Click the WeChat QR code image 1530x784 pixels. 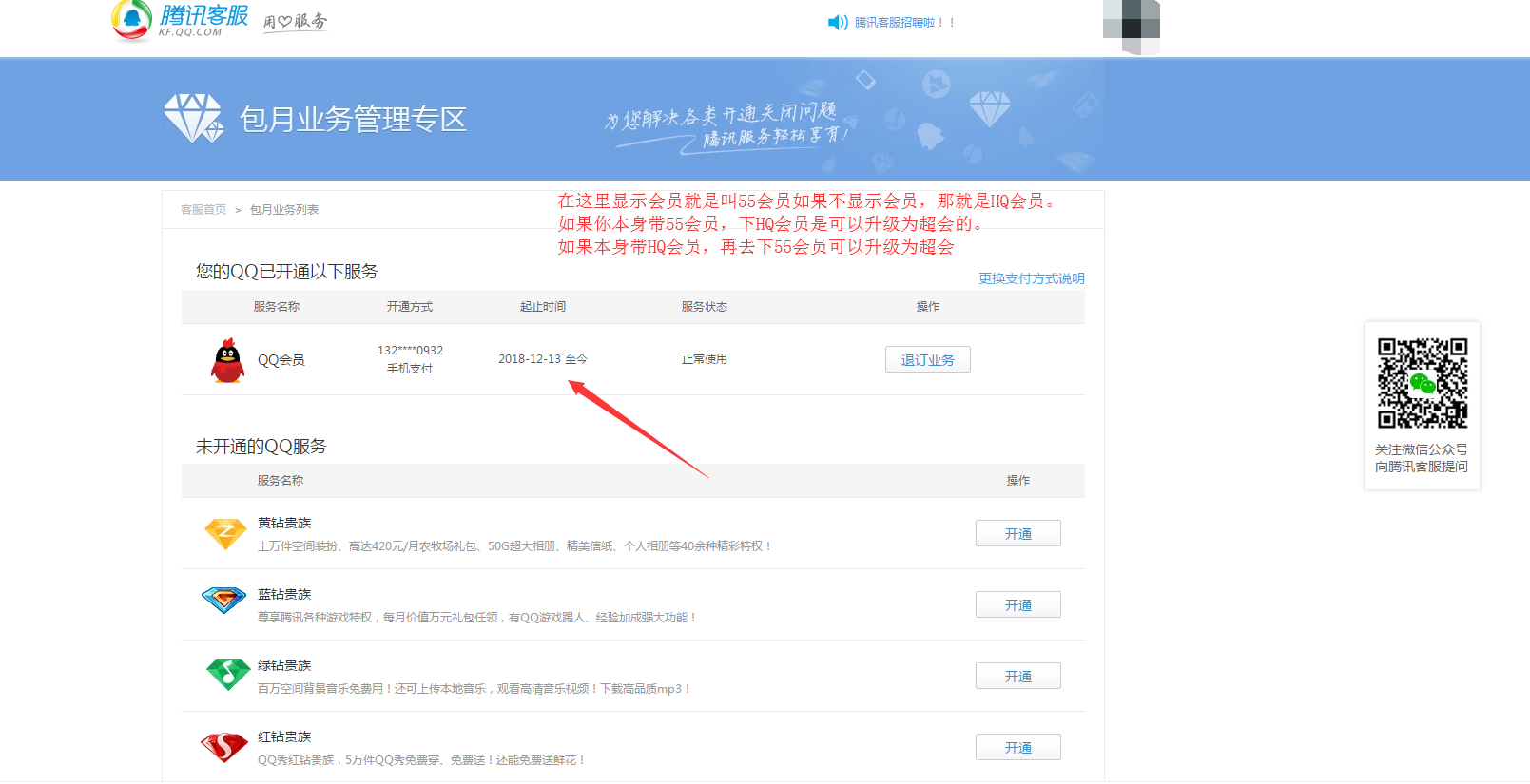[x=1423, y=383]
